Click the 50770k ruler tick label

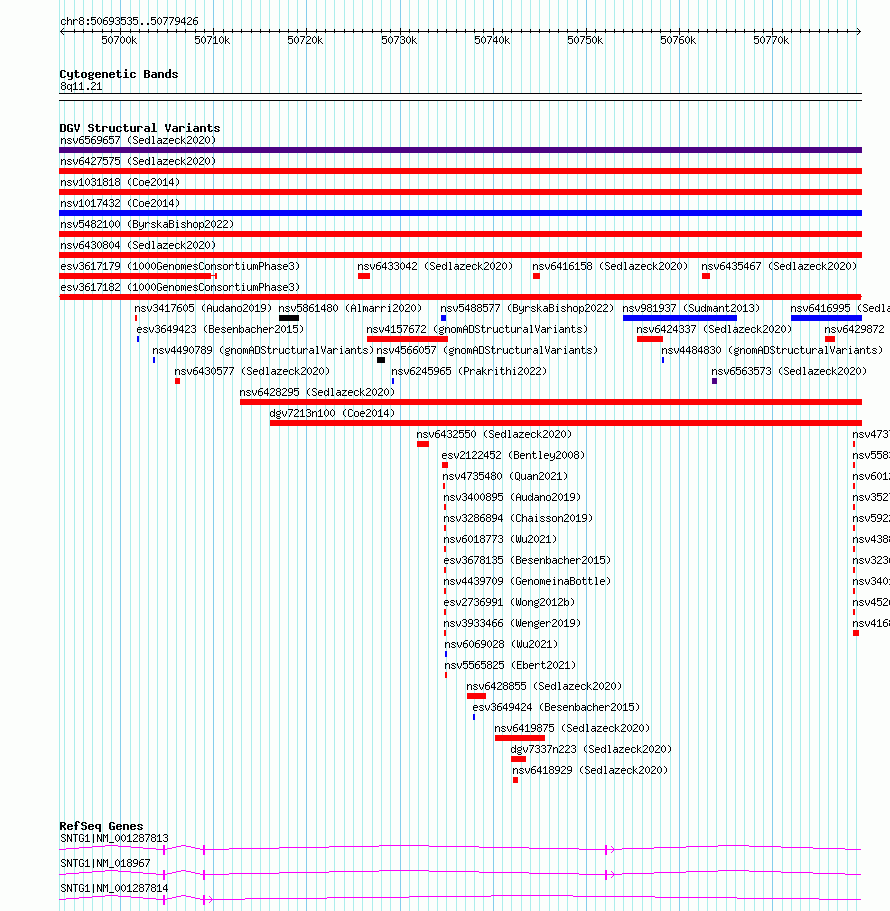click(x=771, y=40)
